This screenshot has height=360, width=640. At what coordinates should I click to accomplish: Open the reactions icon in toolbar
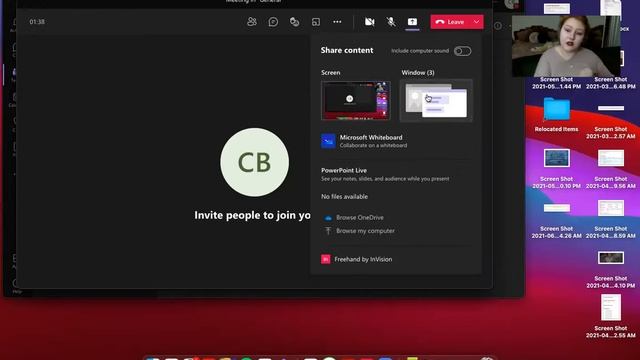pyautogui.click(x=294, y=22)
